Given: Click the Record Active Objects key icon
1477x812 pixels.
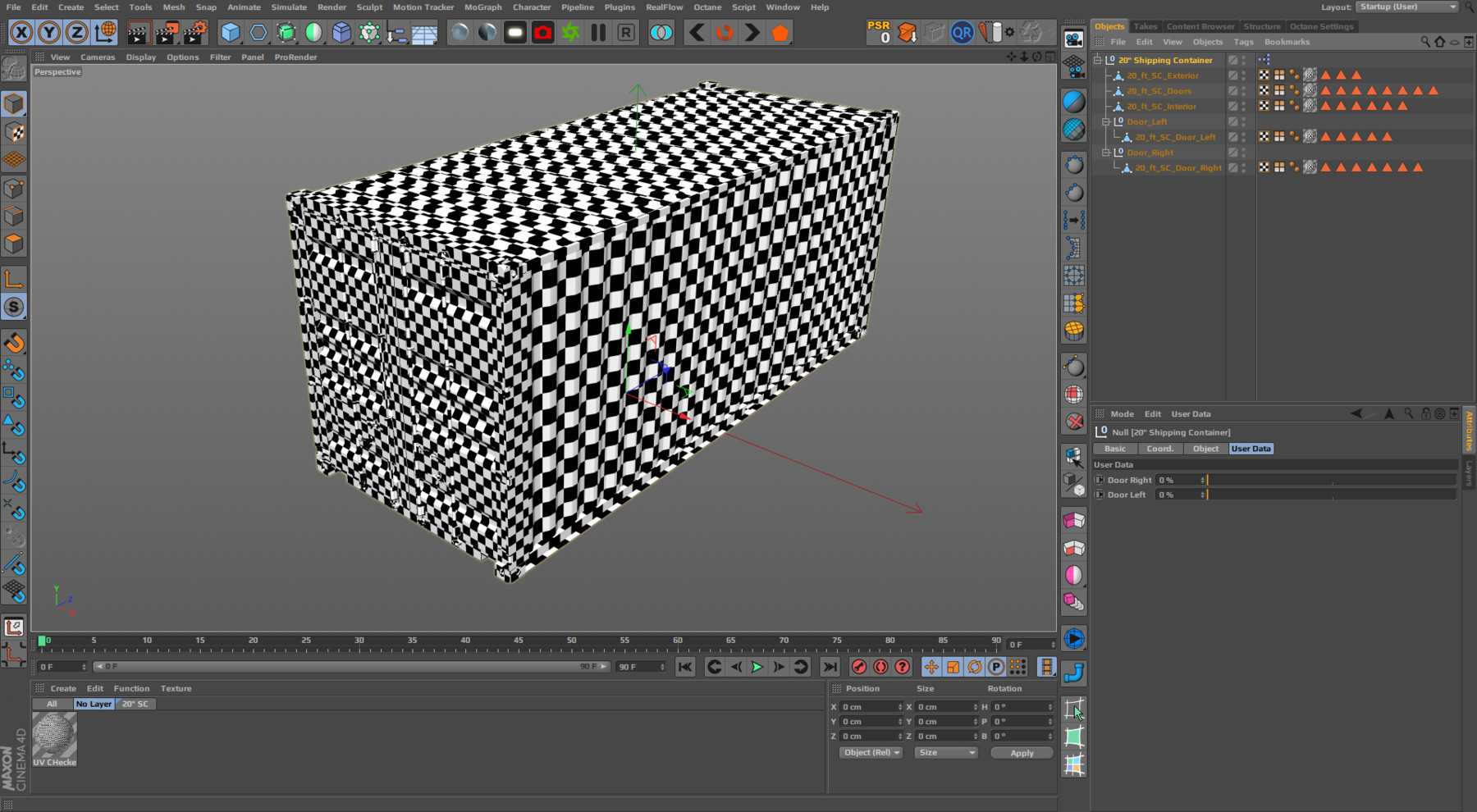Looking at the screenshot, I should [858, 667].
